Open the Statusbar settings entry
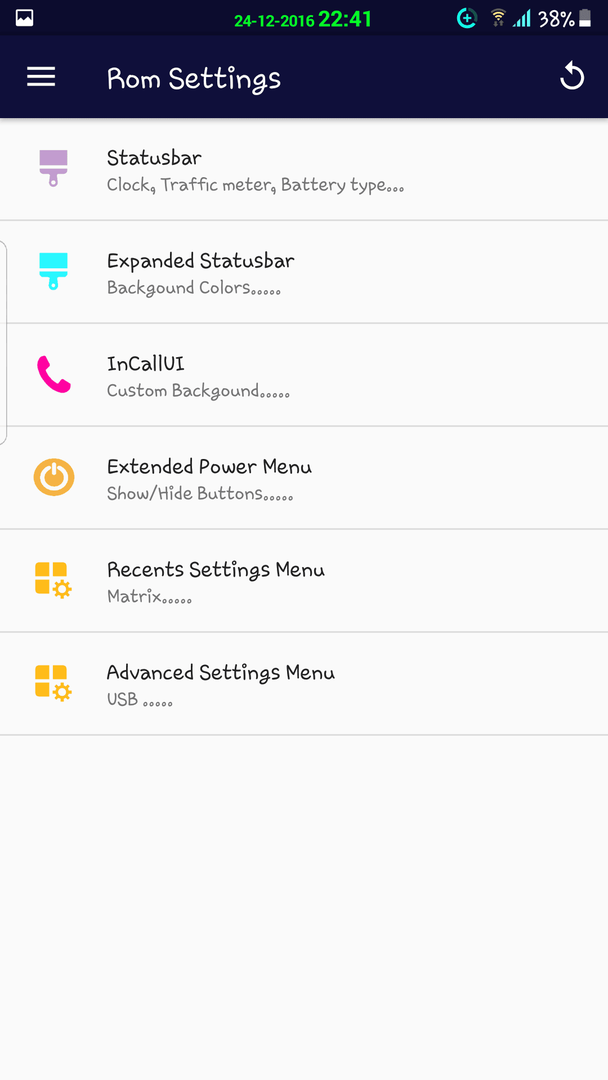Viewport: 608px width, 1080px height. 304,169
